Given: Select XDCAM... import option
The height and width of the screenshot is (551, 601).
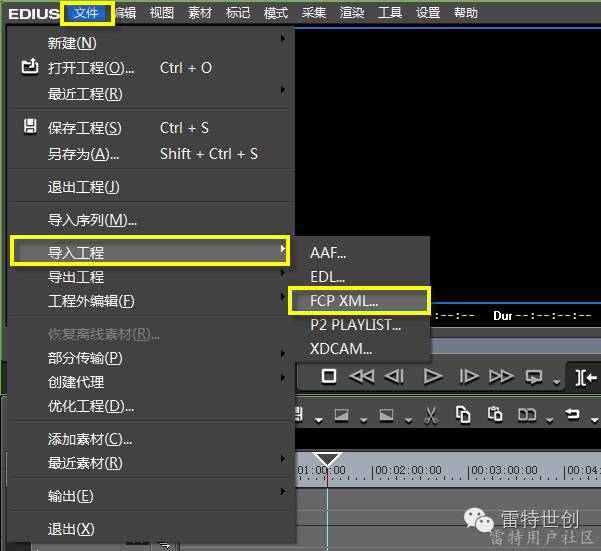Looking at the screenshot, I should pos(362,349).
